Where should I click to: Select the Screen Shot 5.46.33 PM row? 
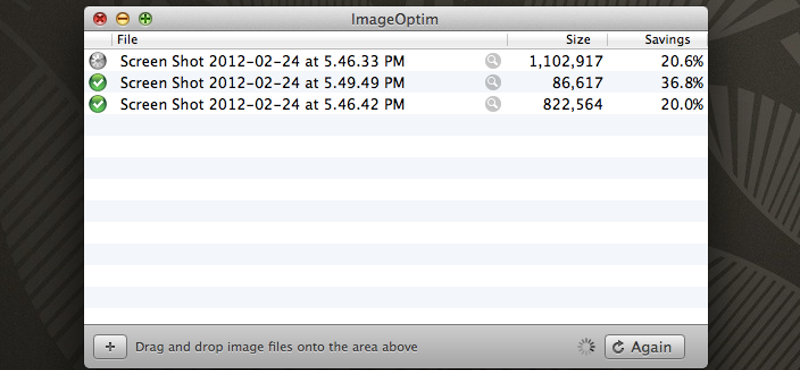396,61
